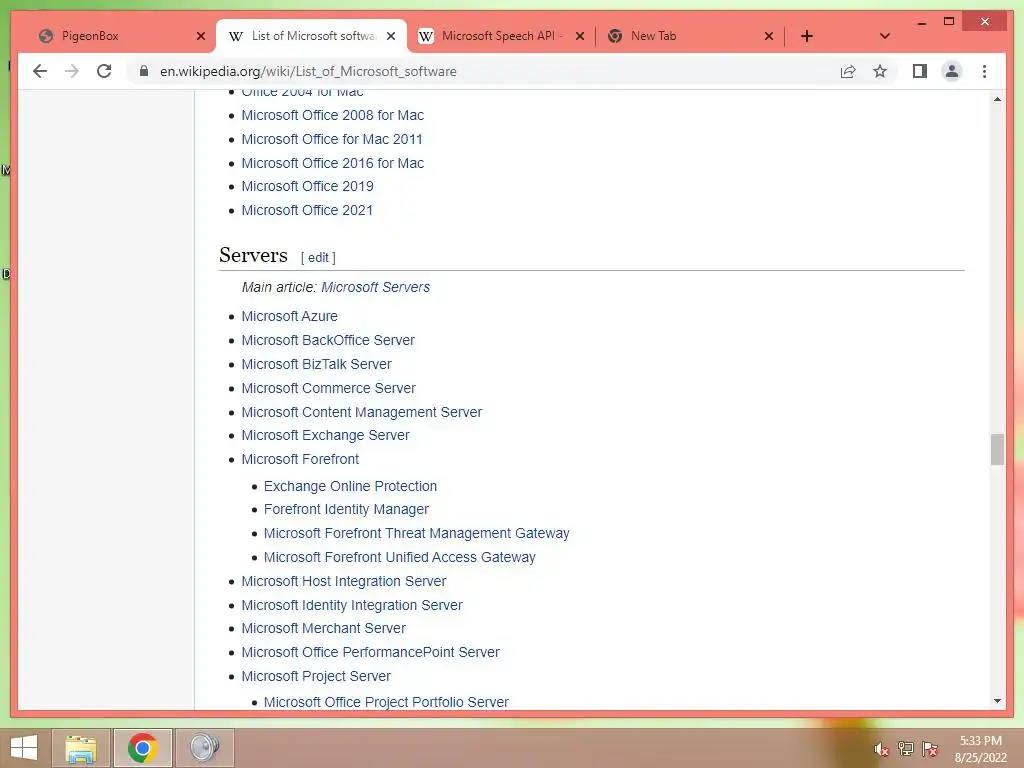Open Microsoft Office 2021 link
The image size is (1024, 768).
click(307, 210)
